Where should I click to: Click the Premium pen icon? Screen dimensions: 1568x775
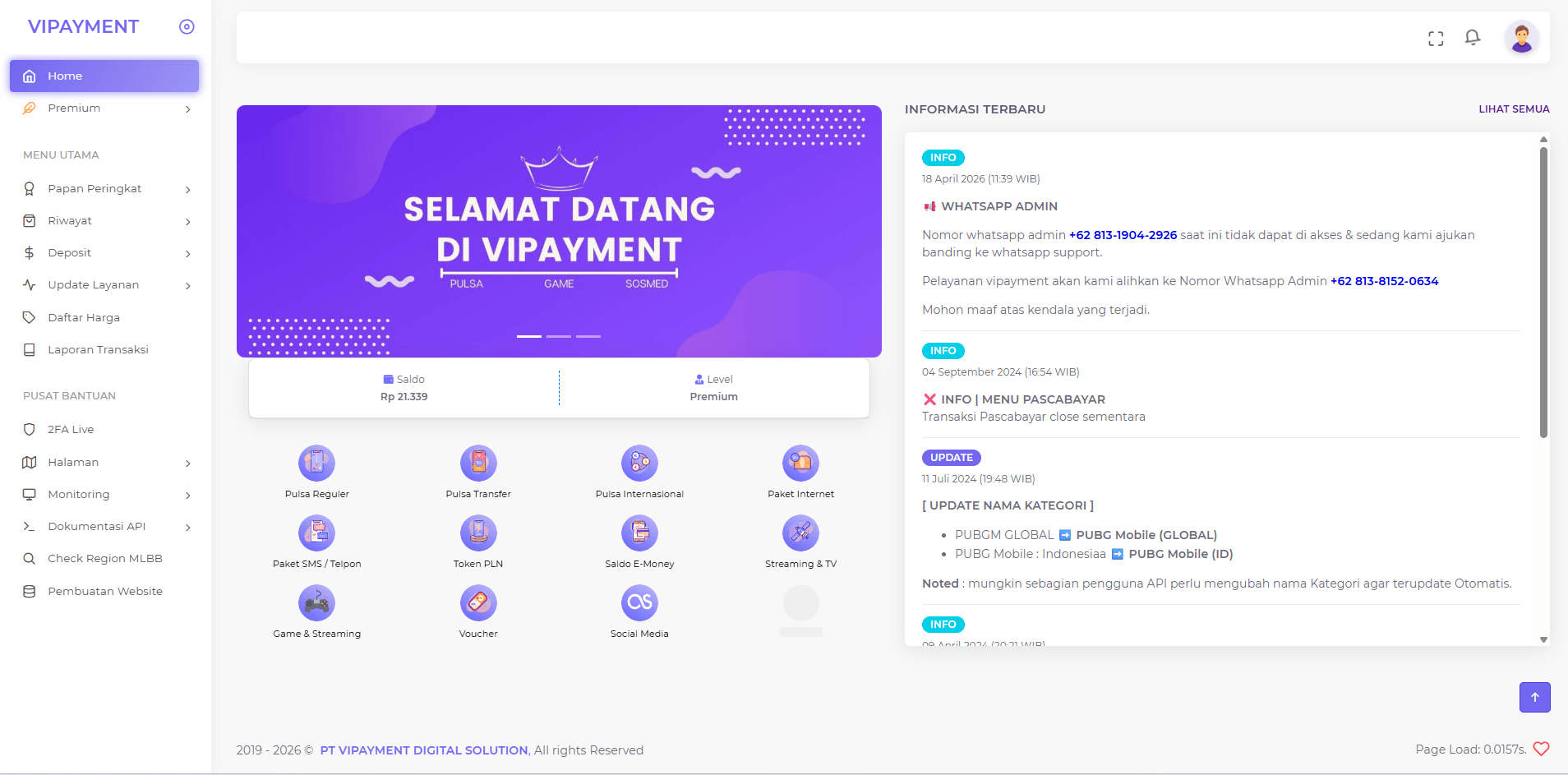coord(30,108)
